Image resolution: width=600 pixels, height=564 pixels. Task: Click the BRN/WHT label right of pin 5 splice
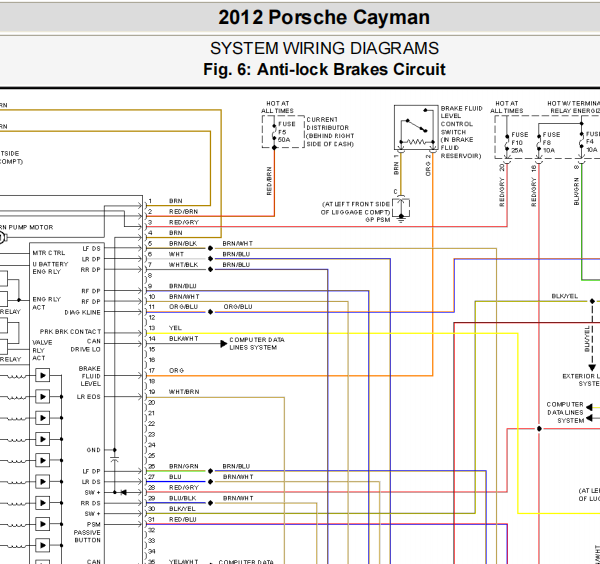tap(238, 243)
